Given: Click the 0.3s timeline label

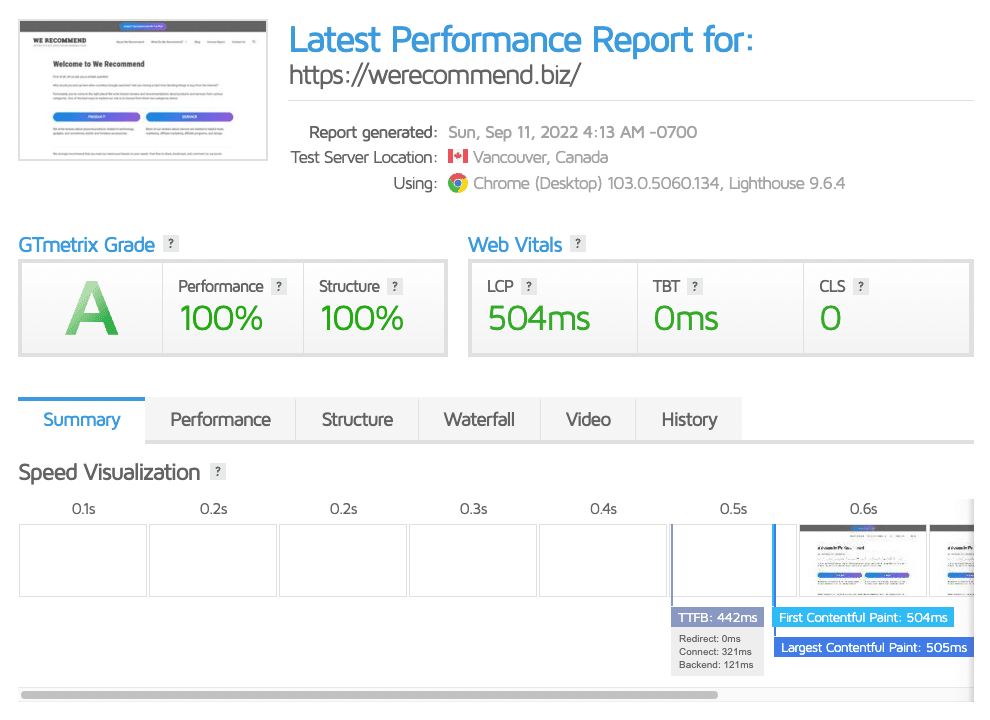Looking at the screenshot, I should tap(473, 509).
